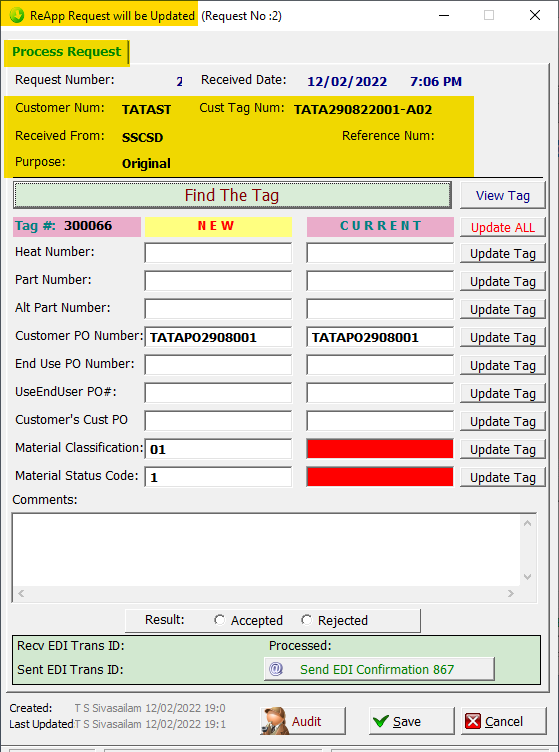Screen dimensions: 559x752
Task: Click the Customer Num value TATAST
Action: click(146, 110)
